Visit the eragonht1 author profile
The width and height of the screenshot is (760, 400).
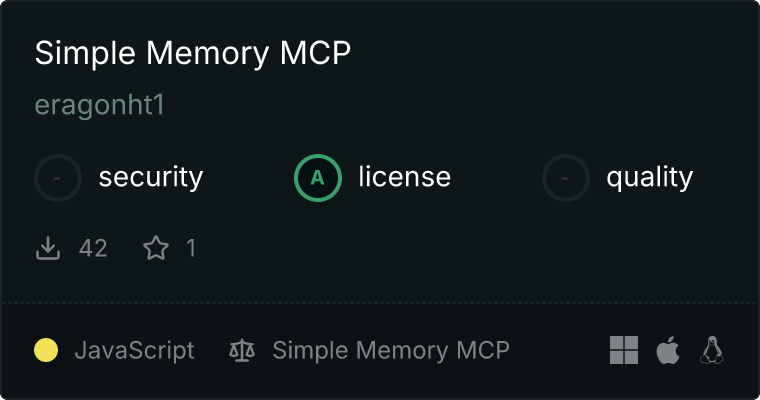[x=100, y=105]
